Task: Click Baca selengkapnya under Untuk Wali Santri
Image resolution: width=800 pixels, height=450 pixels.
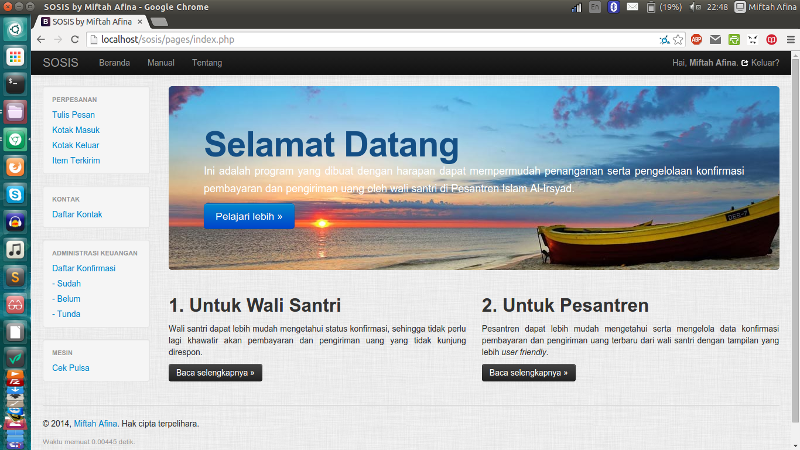Action: pyautogui.click(x=215, y=373)
